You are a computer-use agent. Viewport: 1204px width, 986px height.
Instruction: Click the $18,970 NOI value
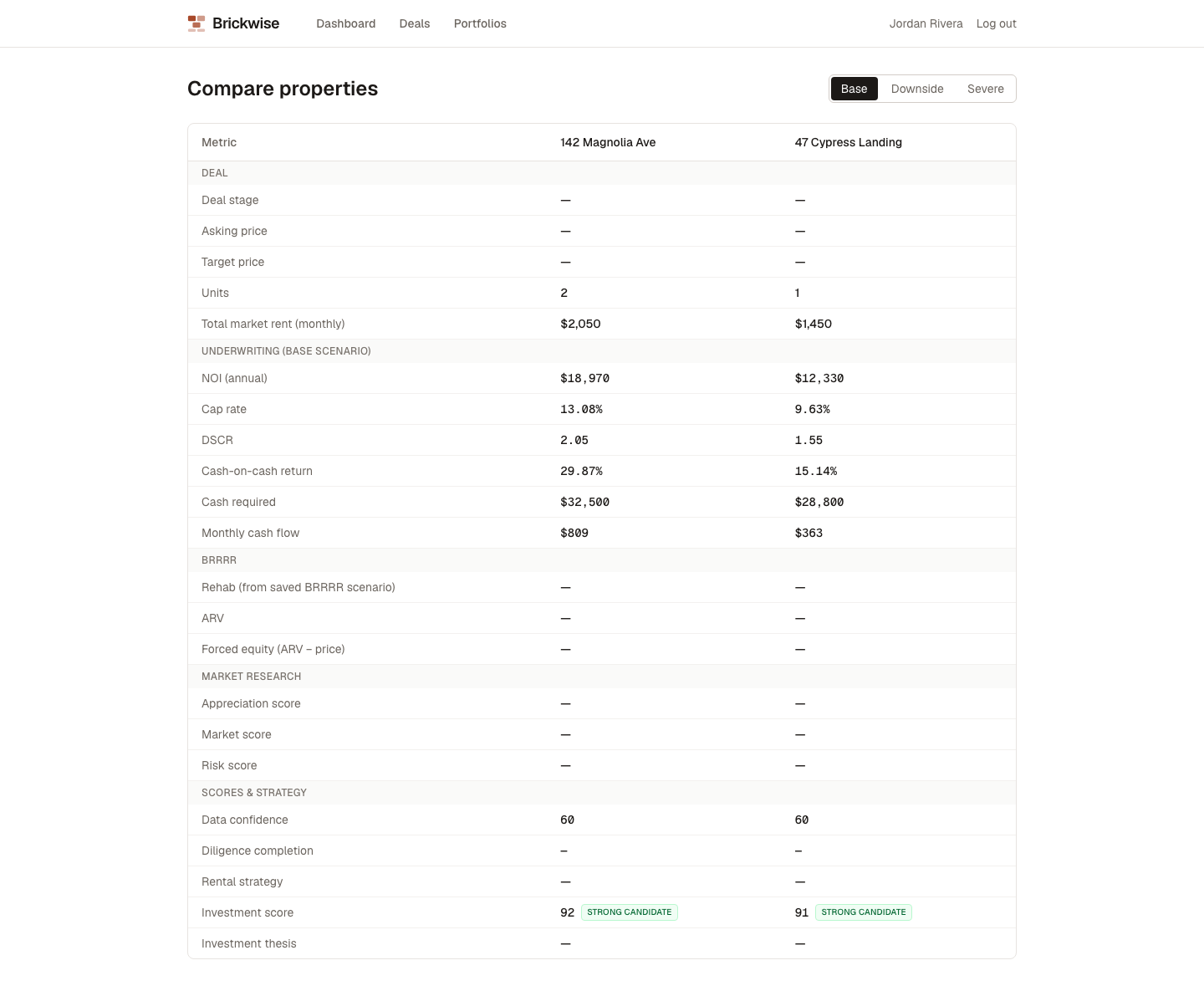point(585,378)
